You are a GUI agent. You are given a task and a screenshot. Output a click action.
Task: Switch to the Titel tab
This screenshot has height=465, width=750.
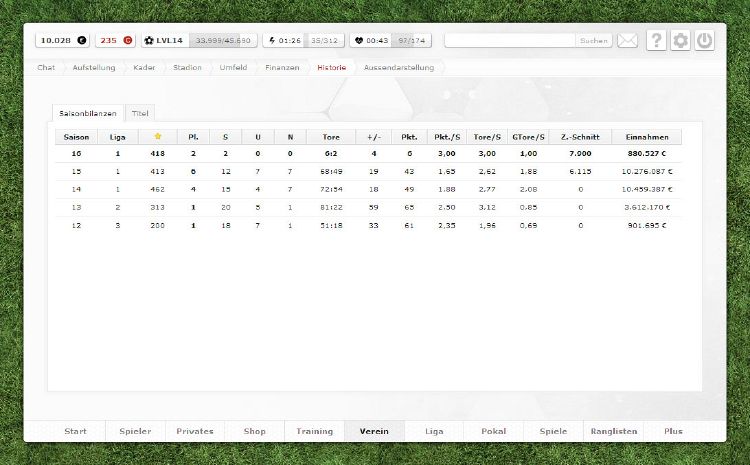point(140,113)
